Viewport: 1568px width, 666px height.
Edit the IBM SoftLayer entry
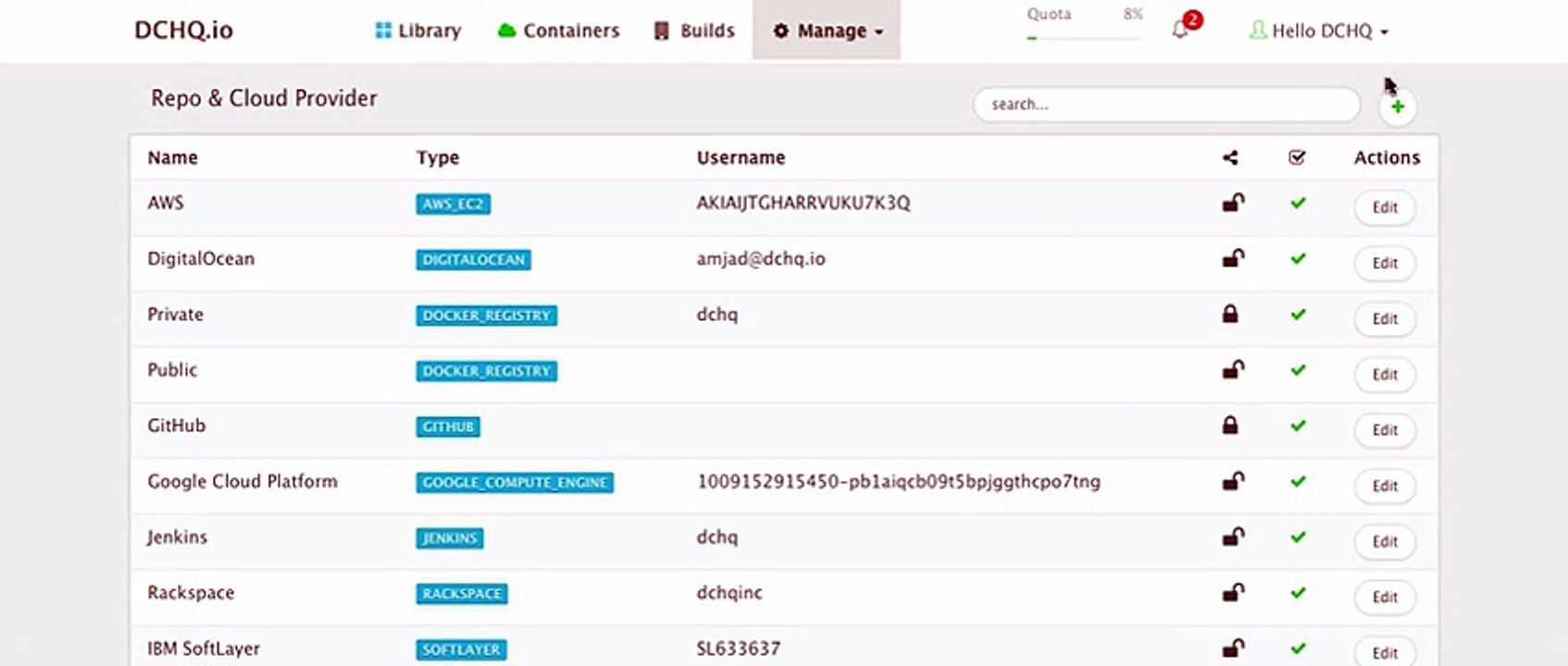[1385, 652]
